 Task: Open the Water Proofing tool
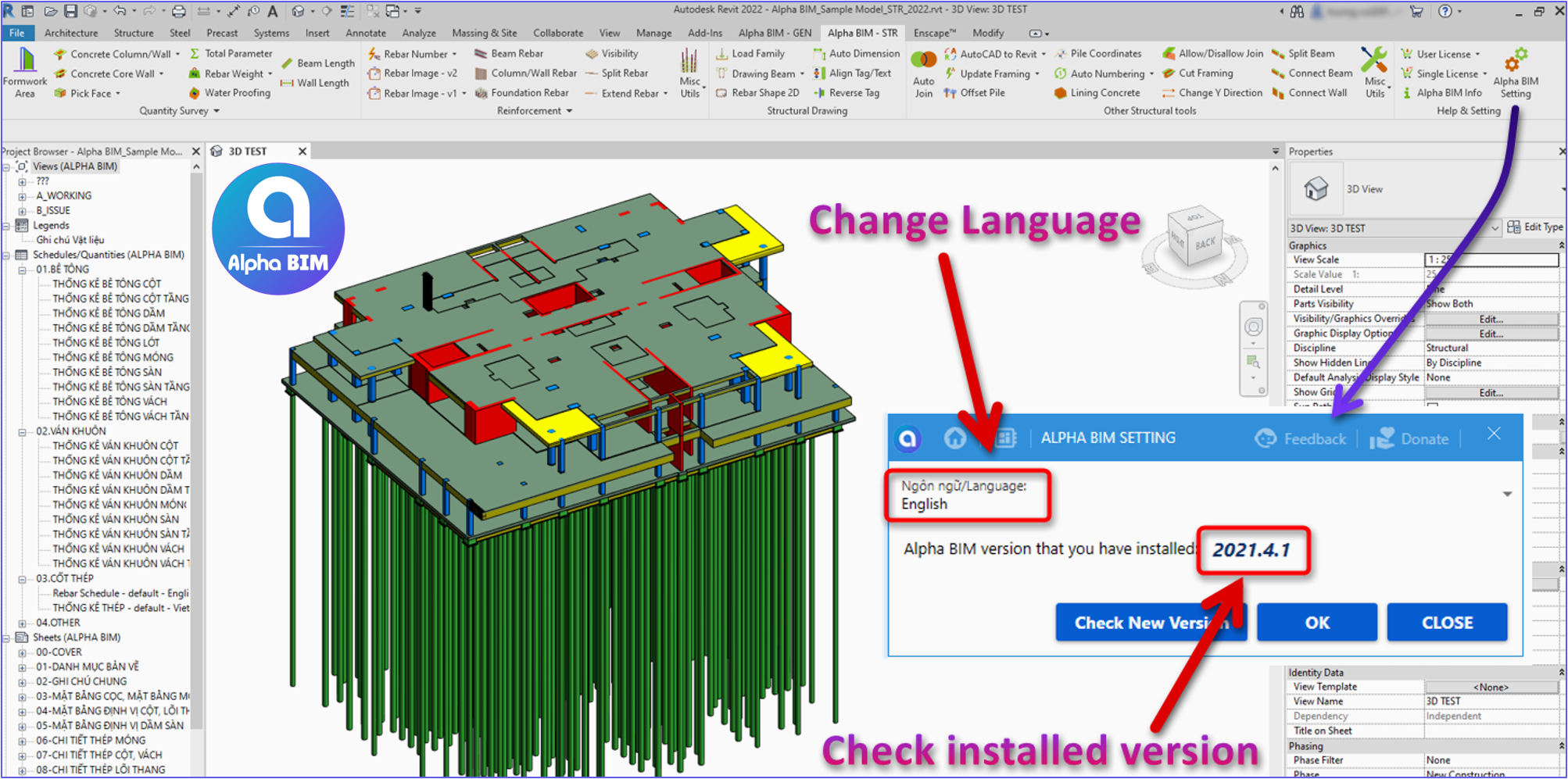tap(229, 93)
